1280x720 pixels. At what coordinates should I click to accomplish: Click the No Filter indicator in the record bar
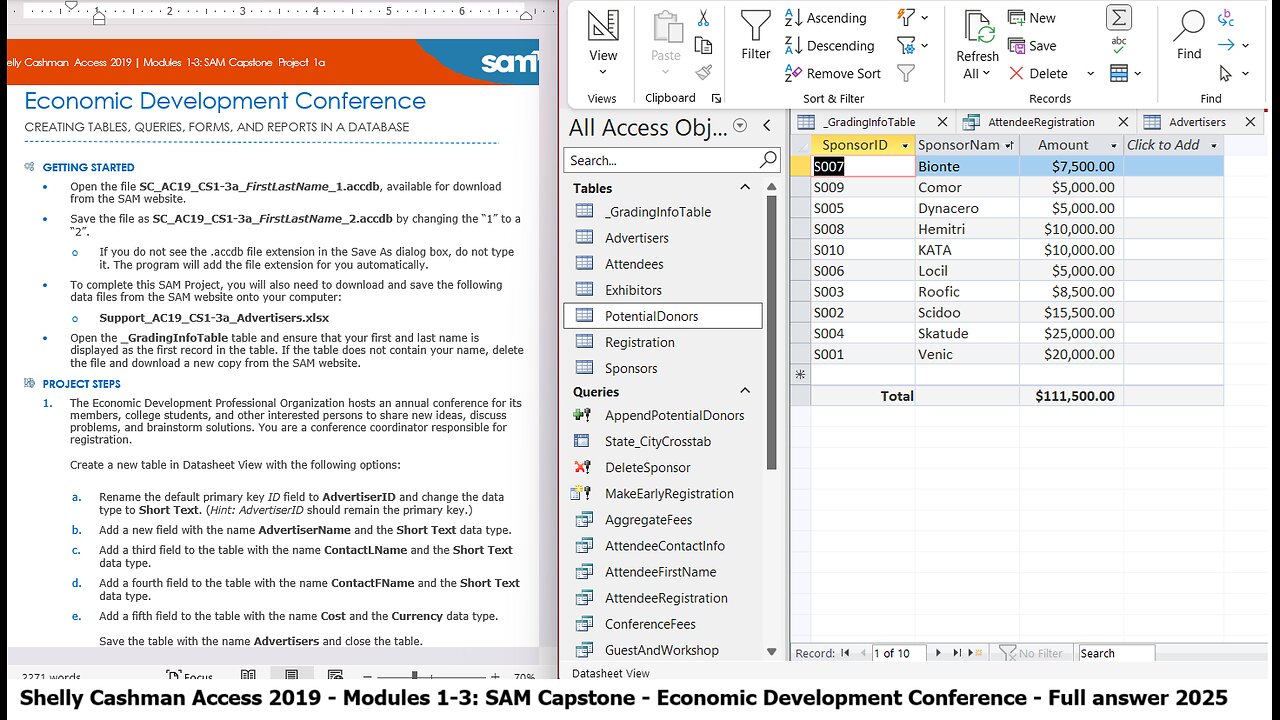tap(1031, 653)
